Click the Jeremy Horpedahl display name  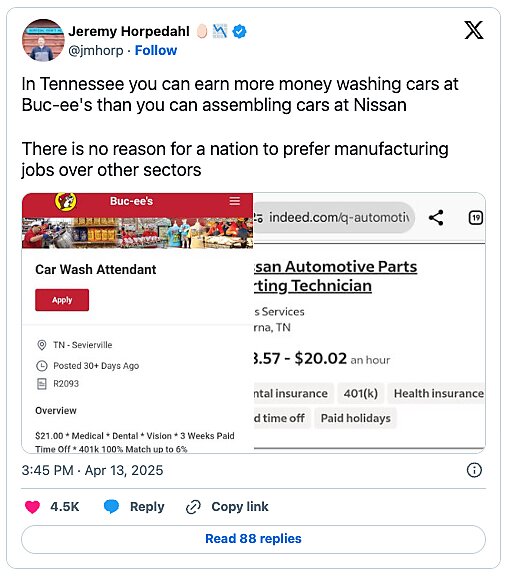point(129,31)
